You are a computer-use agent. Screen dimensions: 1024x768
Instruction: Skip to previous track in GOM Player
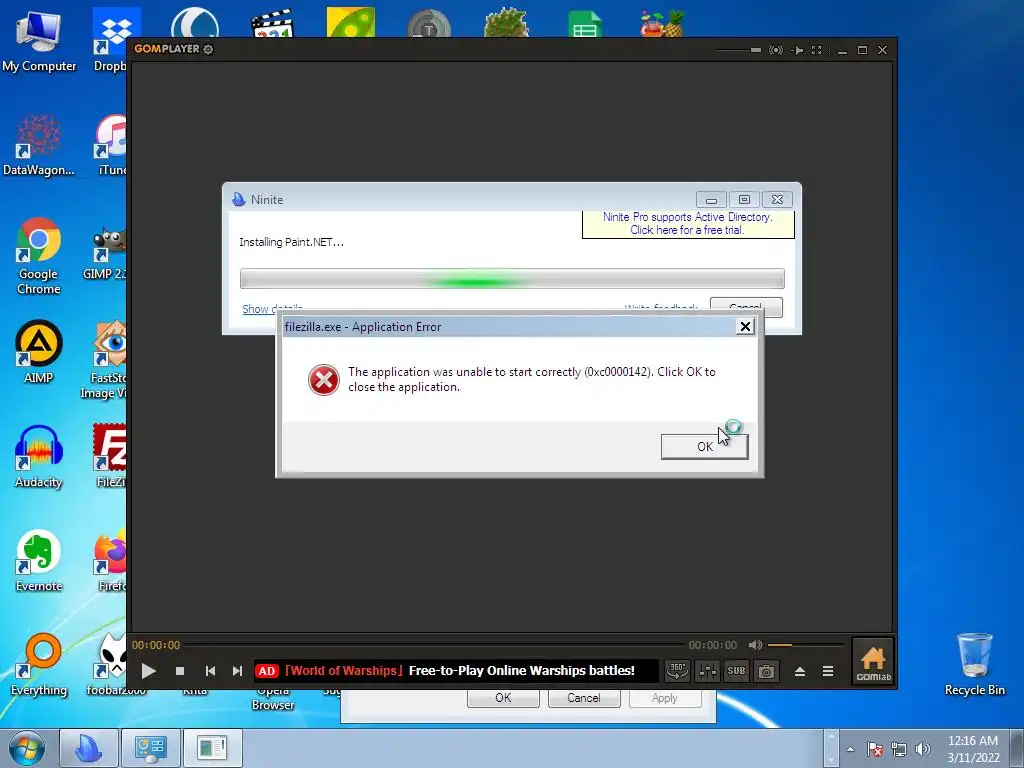[x=210, y=671]
